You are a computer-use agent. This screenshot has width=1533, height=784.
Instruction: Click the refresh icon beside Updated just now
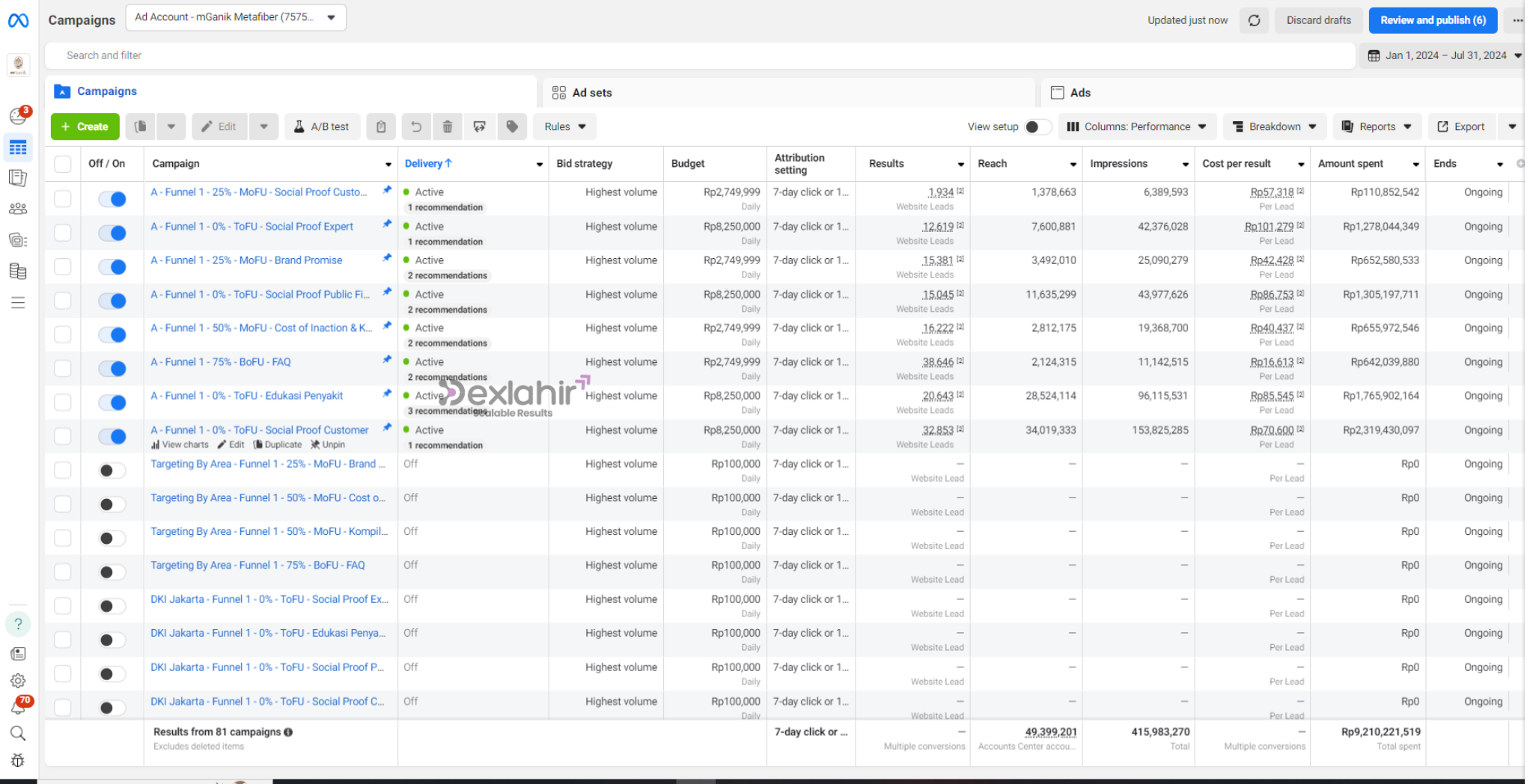tap(1254, 21)
